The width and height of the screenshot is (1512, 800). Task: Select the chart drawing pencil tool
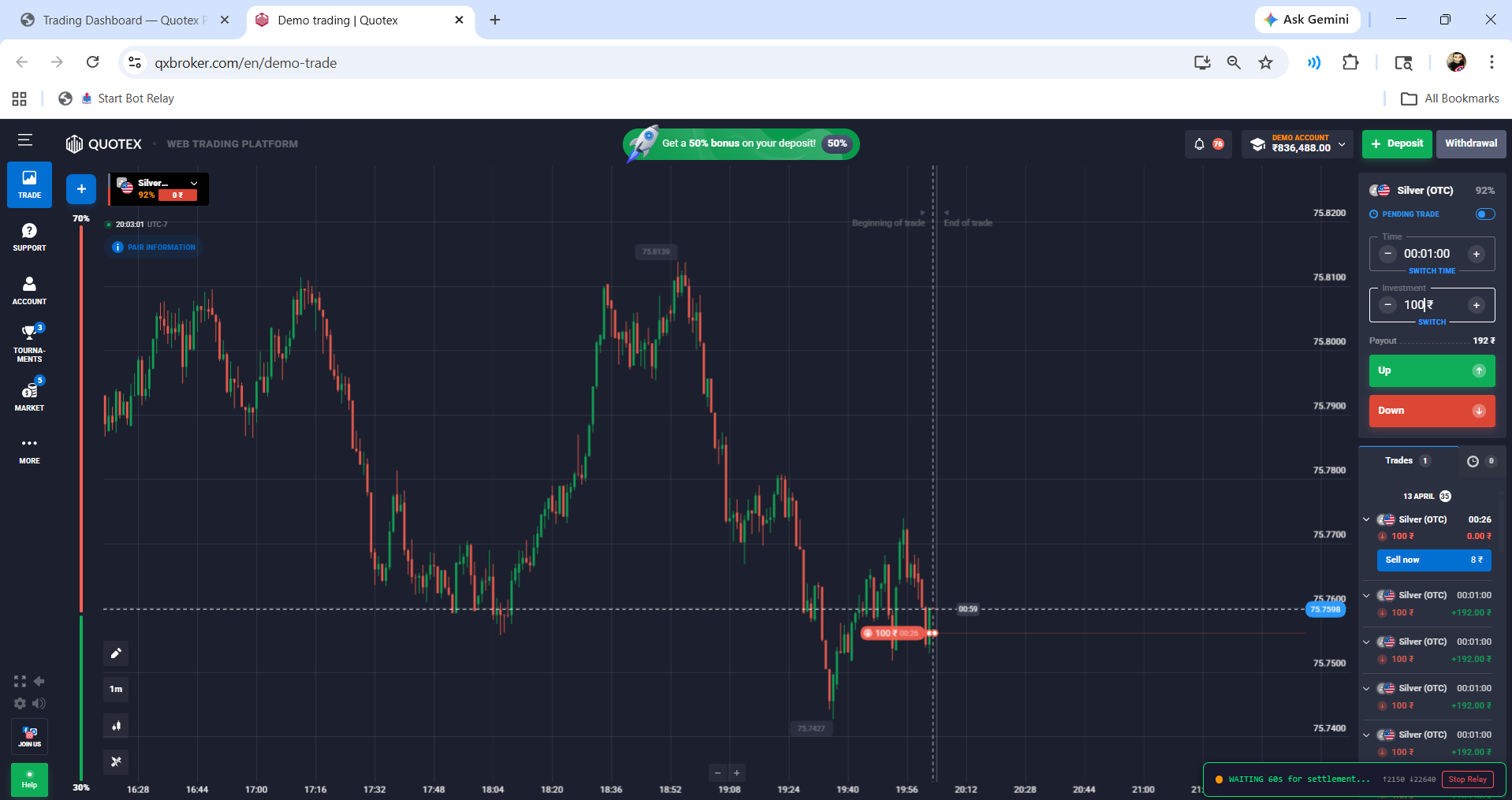click(116, 653)
